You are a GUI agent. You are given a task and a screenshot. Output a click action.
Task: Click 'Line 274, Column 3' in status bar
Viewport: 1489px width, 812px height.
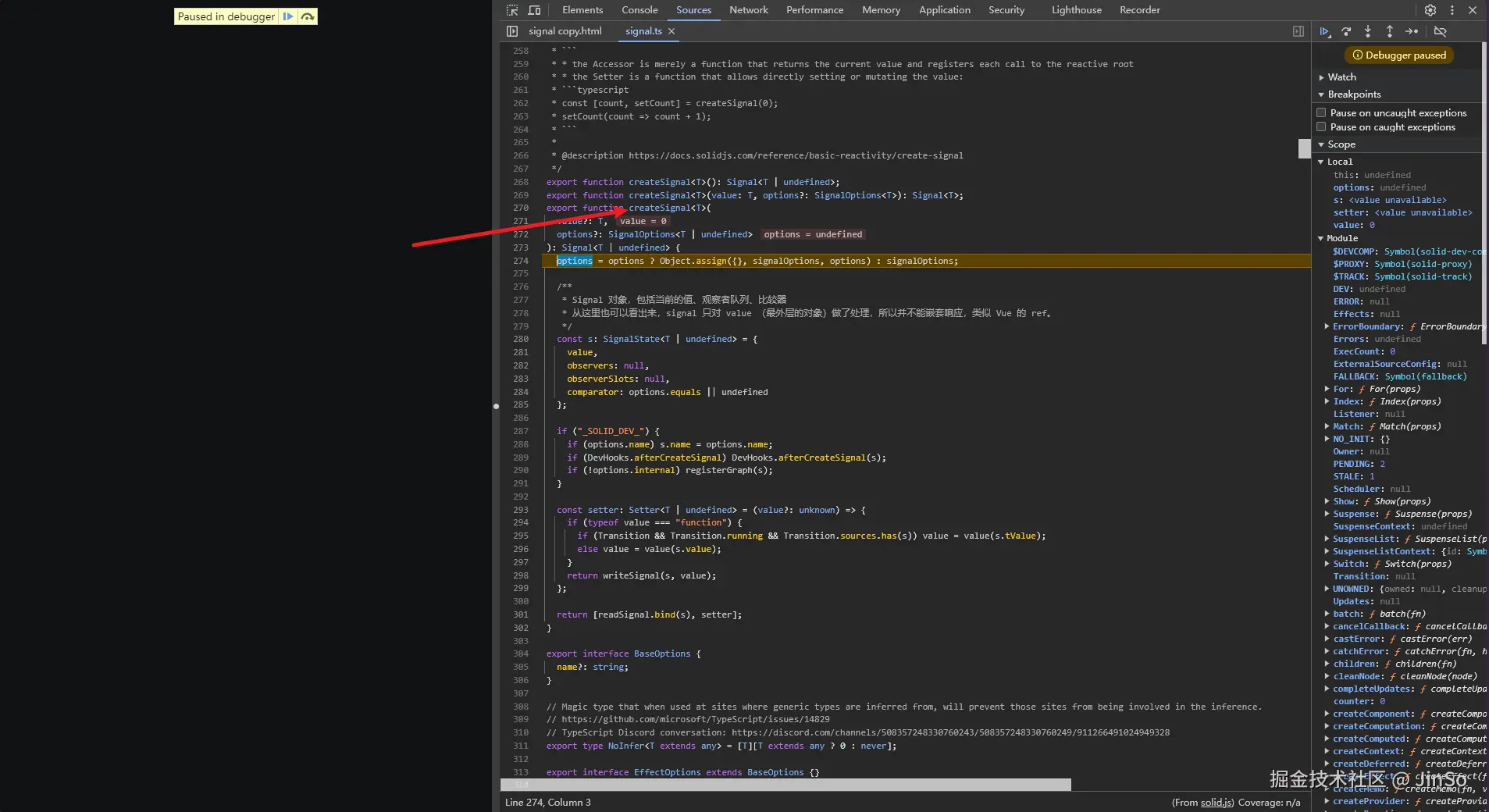pyautogui.click(x=548, y=803)
